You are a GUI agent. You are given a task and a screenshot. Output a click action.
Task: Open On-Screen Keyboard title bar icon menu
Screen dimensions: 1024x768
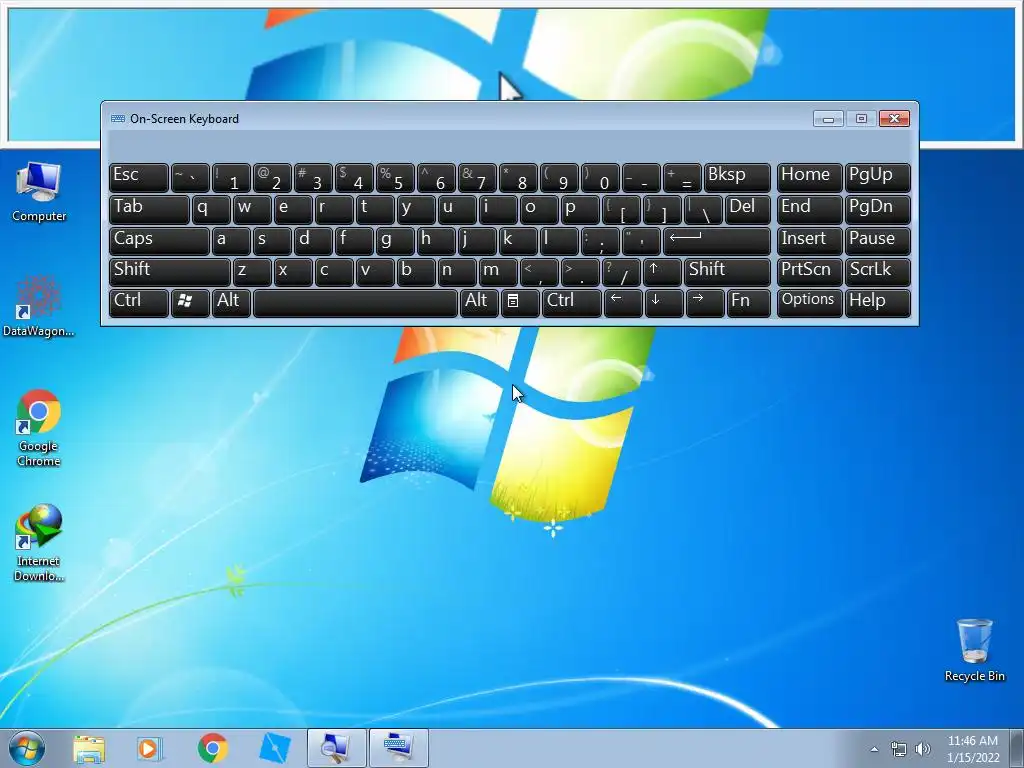(x=118, y=119)
